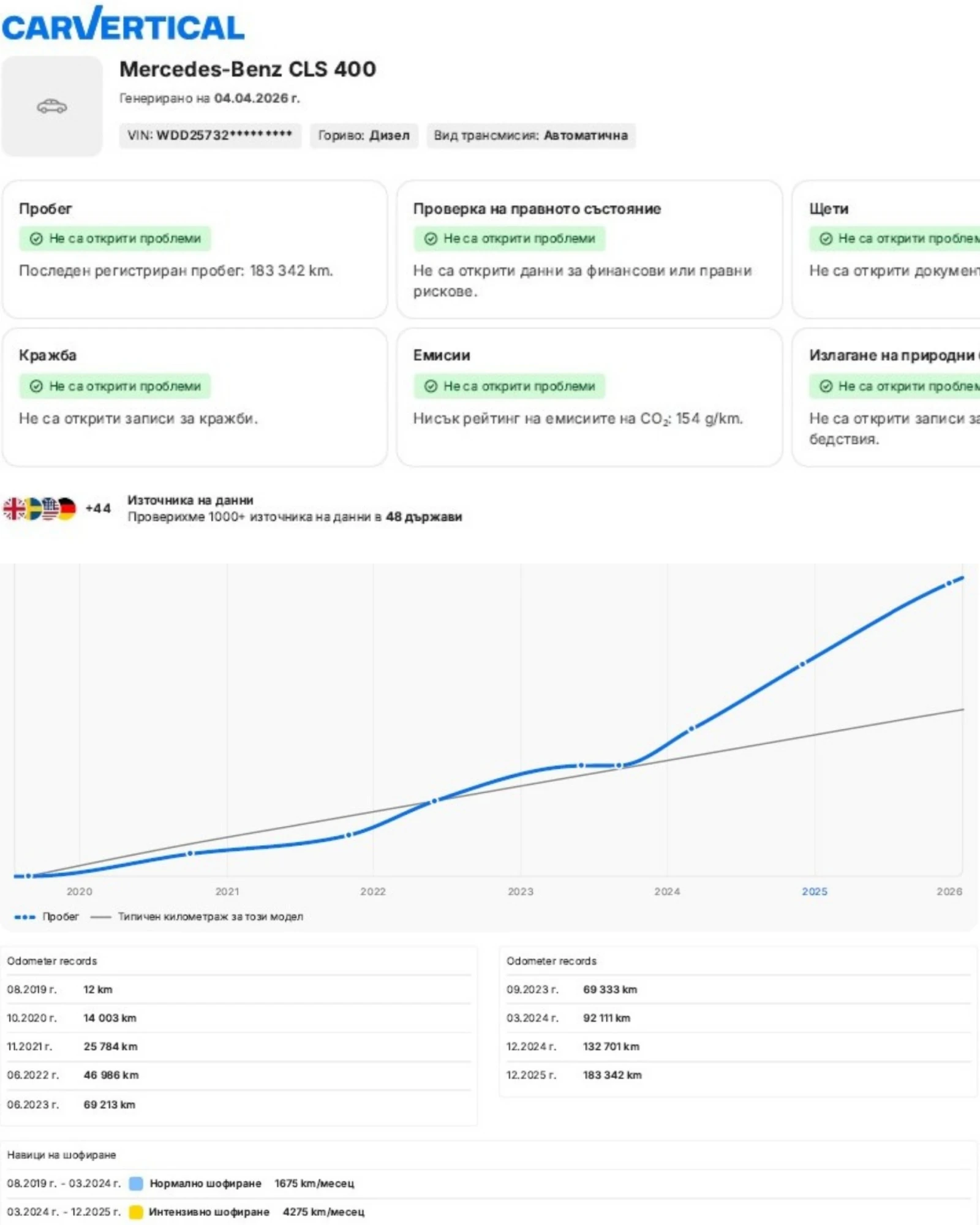
Task: Click the check icon in the Пробег badge
Action: [x=36, y=238]
